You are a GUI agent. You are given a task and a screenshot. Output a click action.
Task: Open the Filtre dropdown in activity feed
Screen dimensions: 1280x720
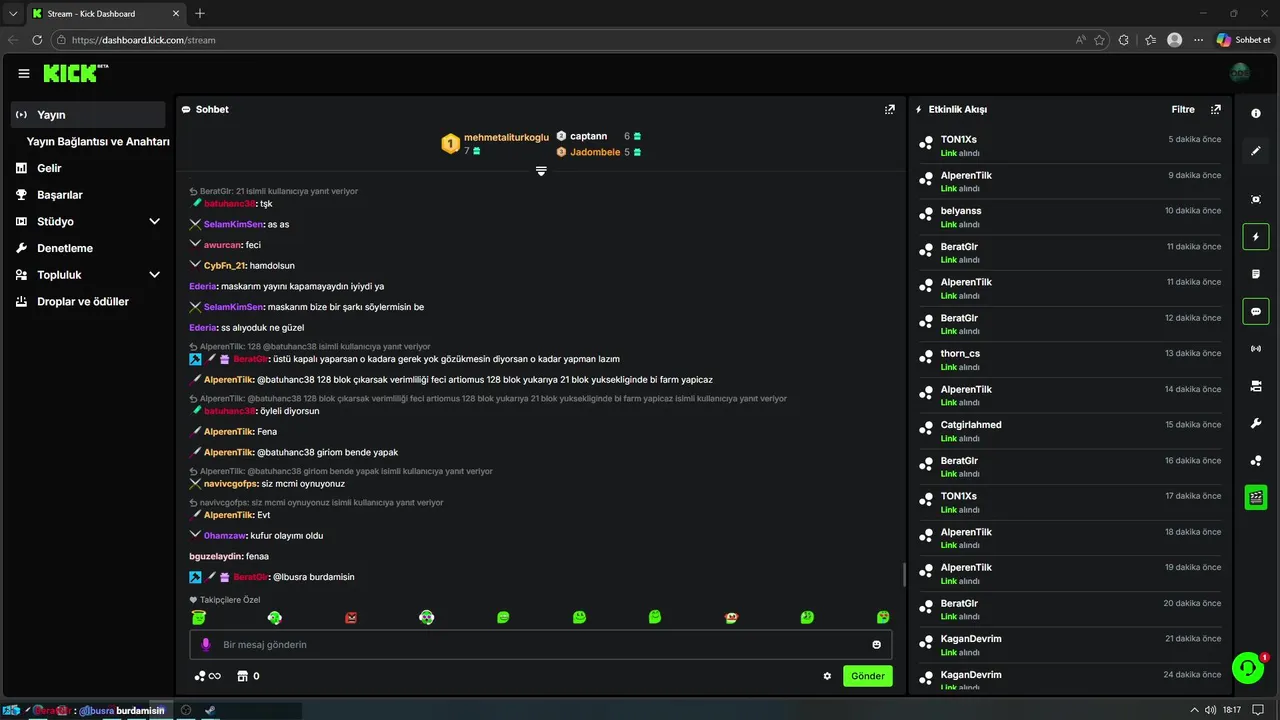(x=1183, y=110)
